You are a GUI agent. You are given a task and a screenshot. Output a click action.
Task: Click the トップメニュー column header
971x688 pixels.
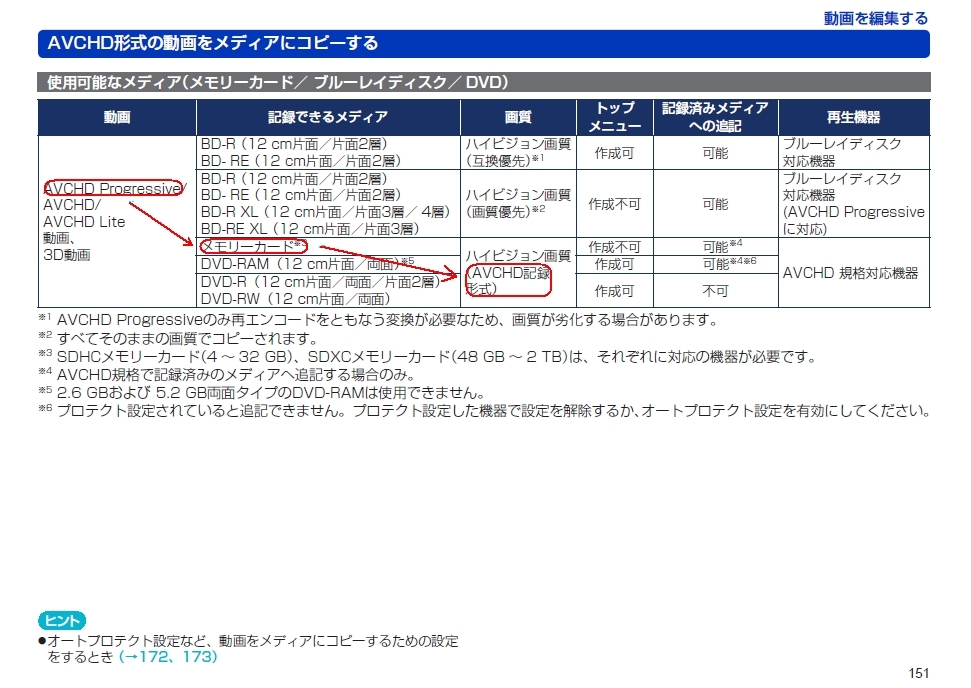tap(614, 117)
